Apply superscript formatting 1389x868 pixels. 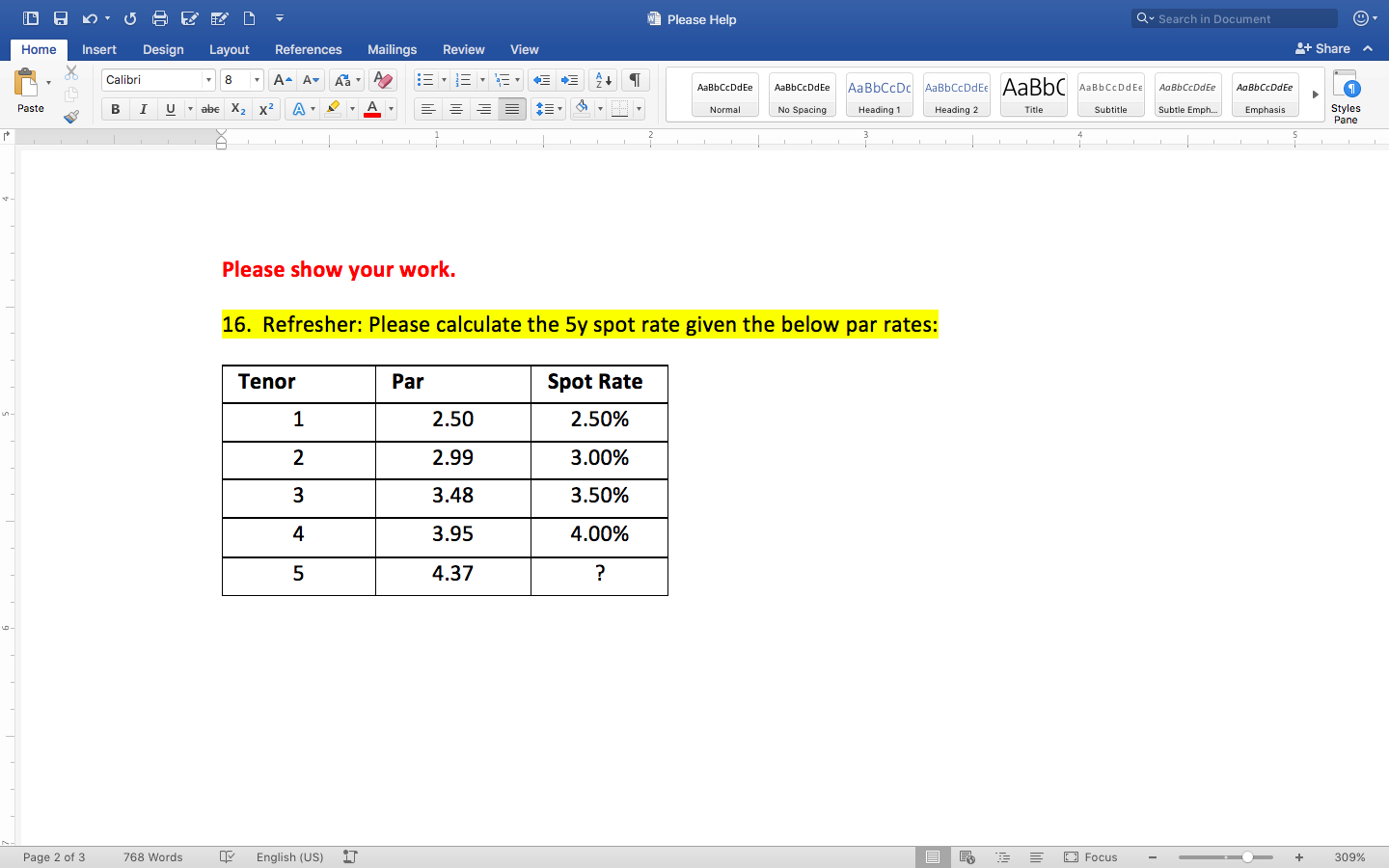click(x=266, y=109)
